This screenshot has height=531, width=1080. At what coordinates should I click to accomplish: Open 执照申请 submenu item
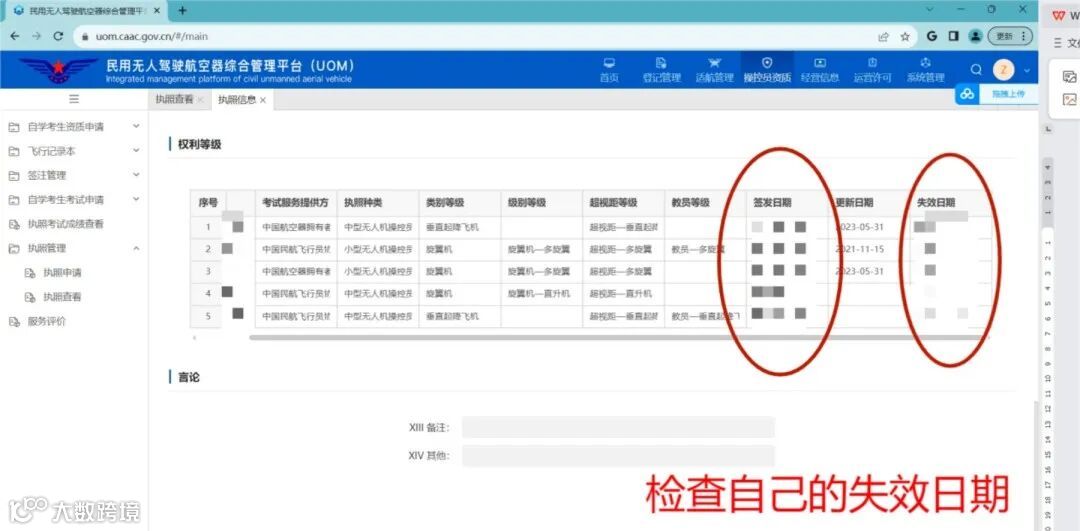pos(62,273)
